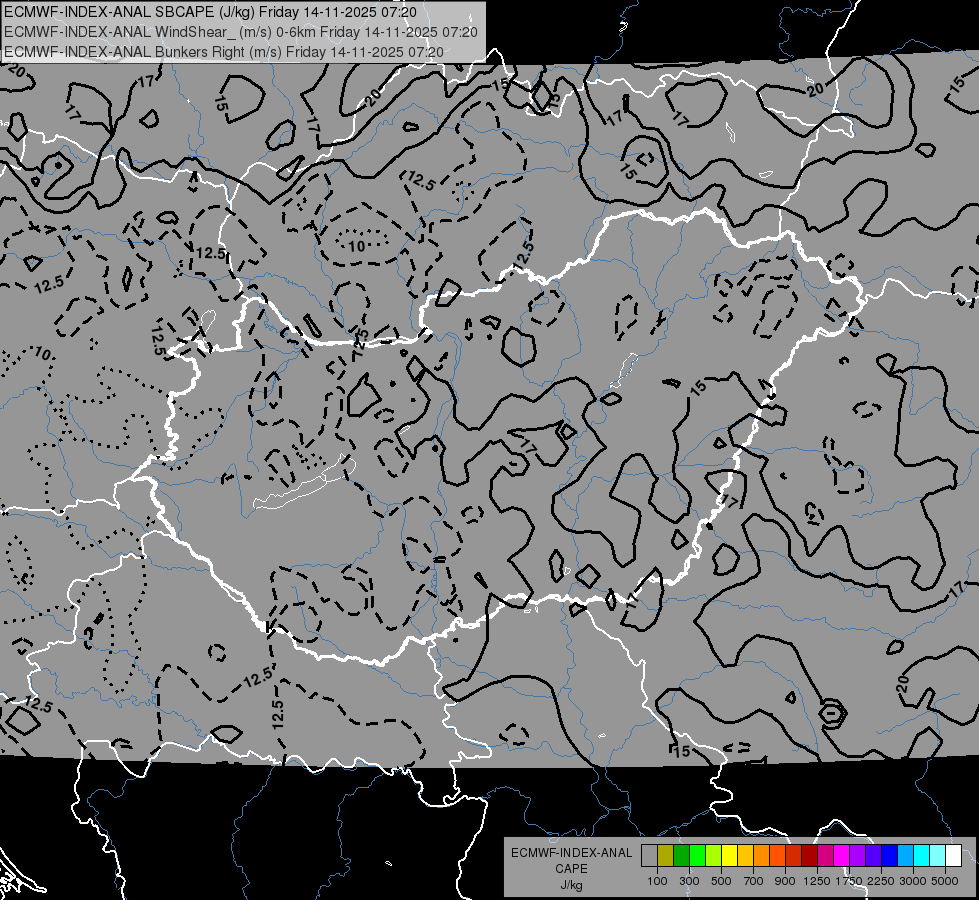Select the sky blue legend swatch
979x900 pixels.
[x=905, y=856]
